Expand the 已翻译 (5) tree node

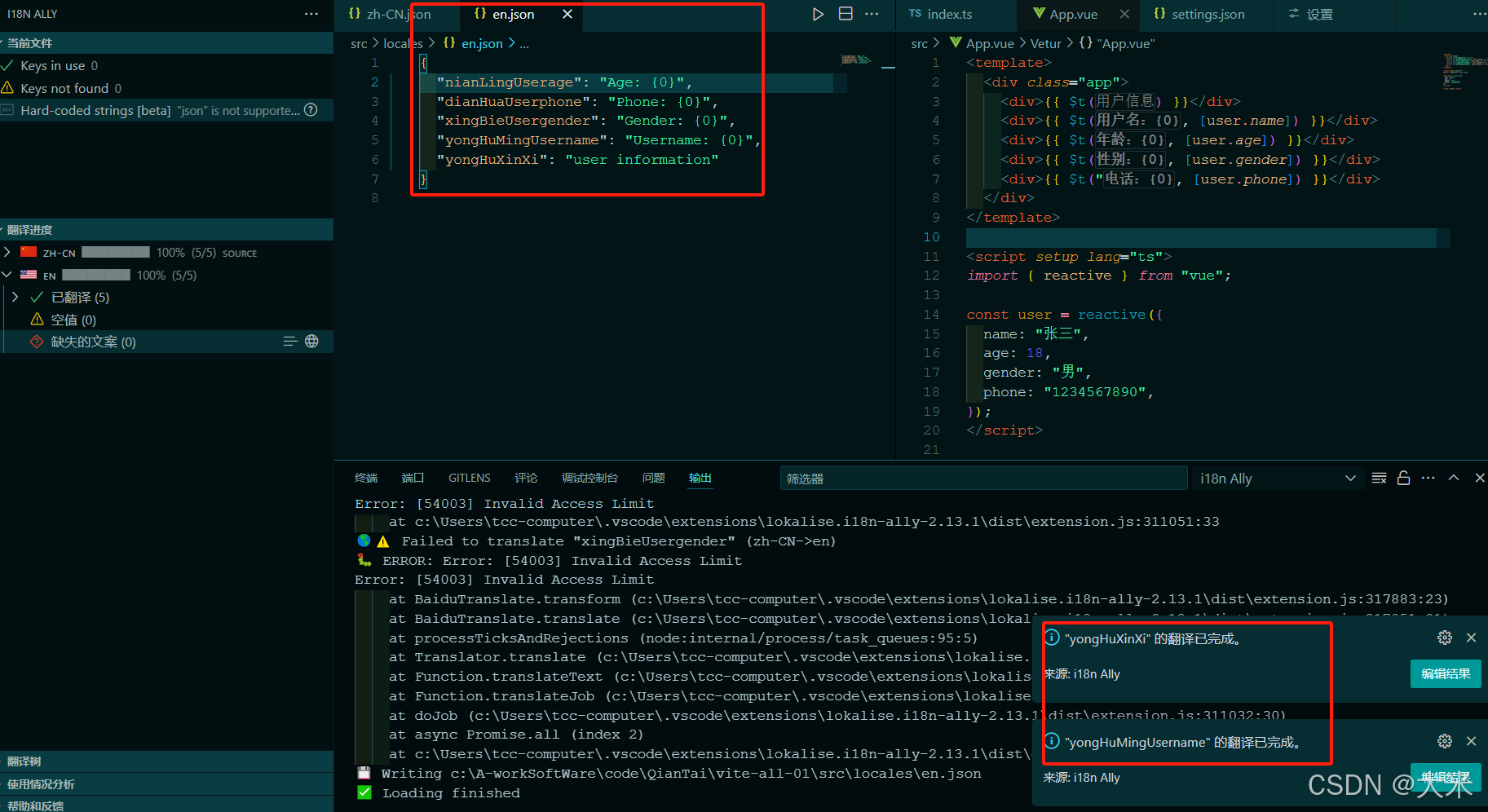pyautogui.click(x=15, y=297)
